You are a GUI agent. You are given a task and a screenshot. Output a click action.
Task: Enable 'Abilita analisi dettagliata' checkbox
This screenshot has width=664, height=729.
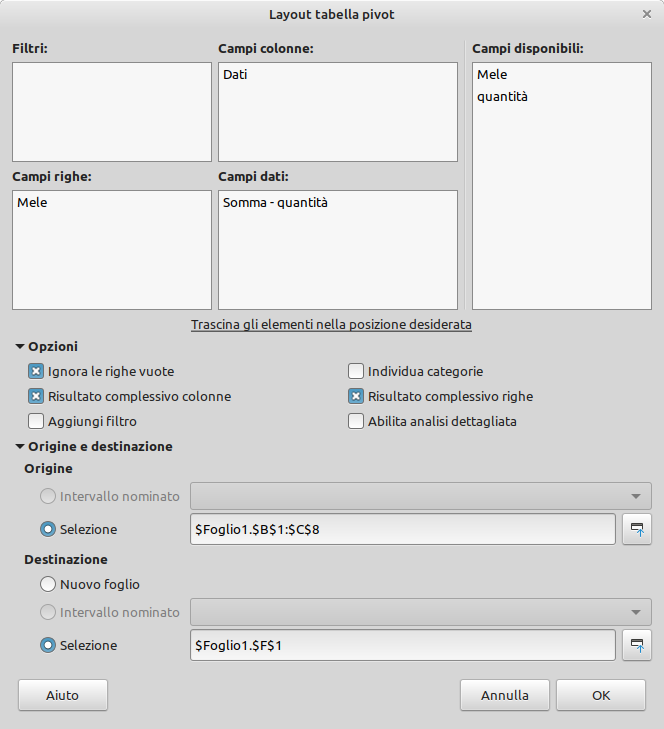[356, 421]
